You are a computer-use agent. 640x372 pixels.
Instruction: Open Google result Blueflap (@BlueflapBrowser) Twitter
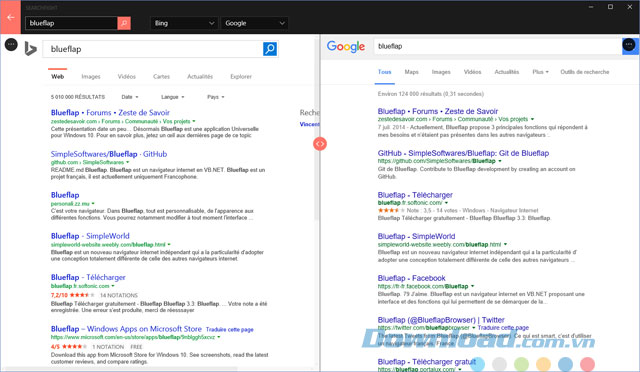(x=441, y=320)
